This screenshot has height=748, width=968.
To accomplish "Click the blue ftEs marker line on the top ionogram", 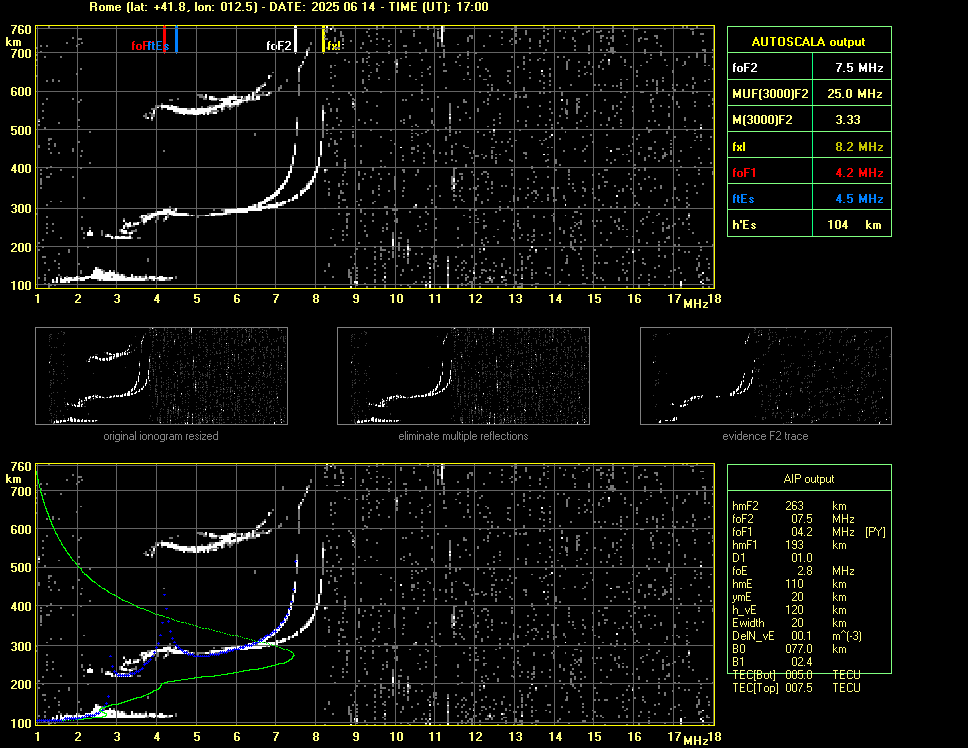I will pyautogui.click(x=177, y=38).
